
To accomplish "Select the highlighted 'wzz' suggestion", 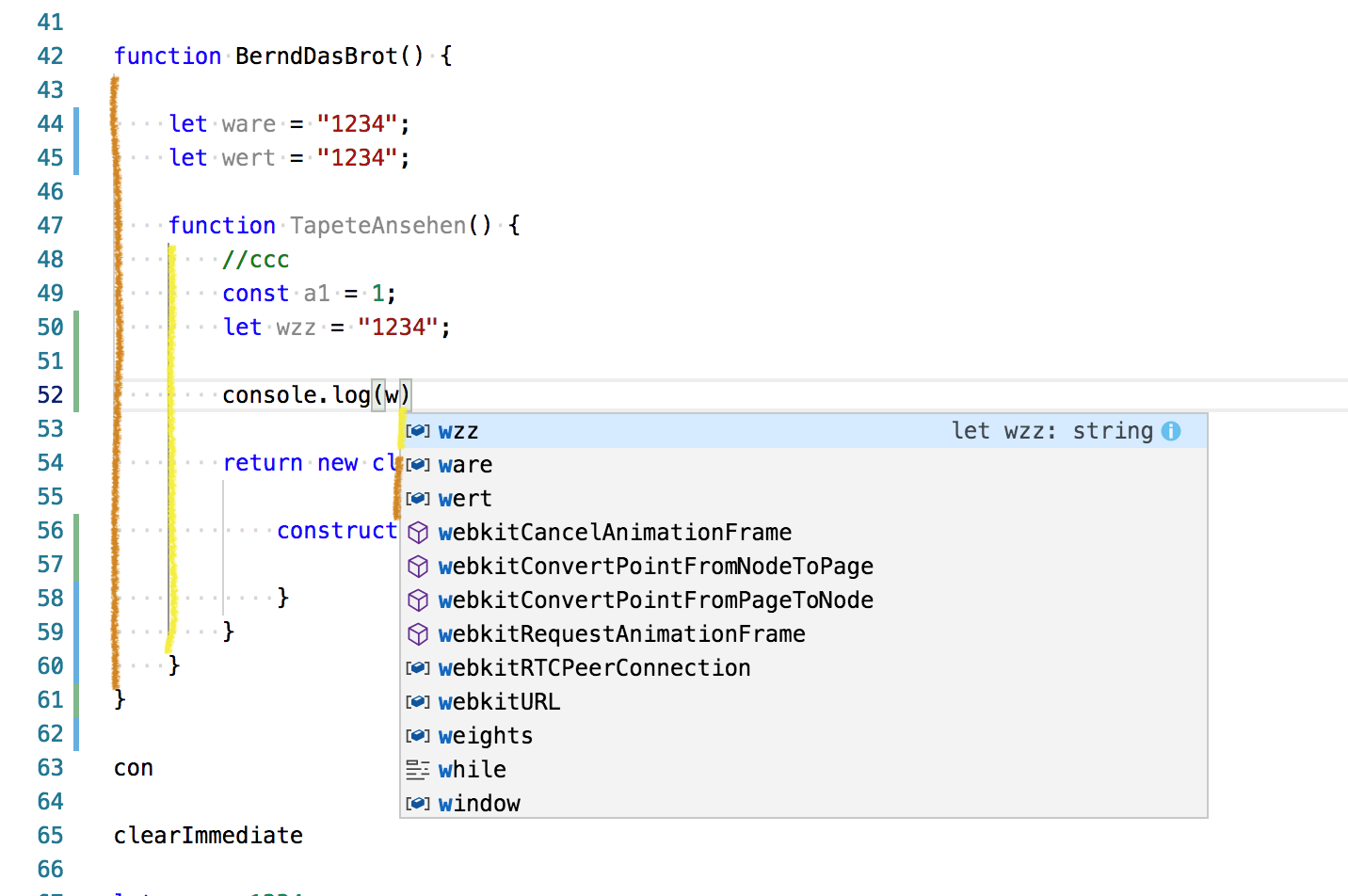I will (458, 430).
